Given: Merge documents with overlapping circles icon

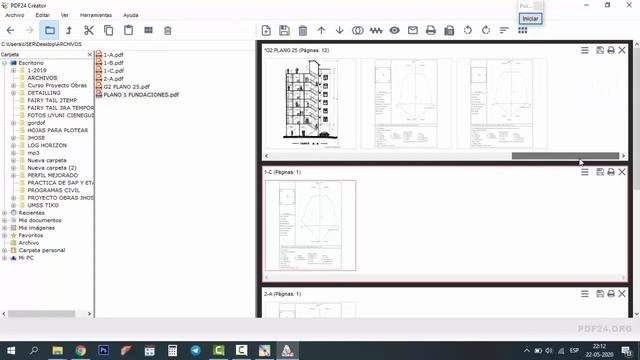Looking at the screenshot, I should coord(358,30).
